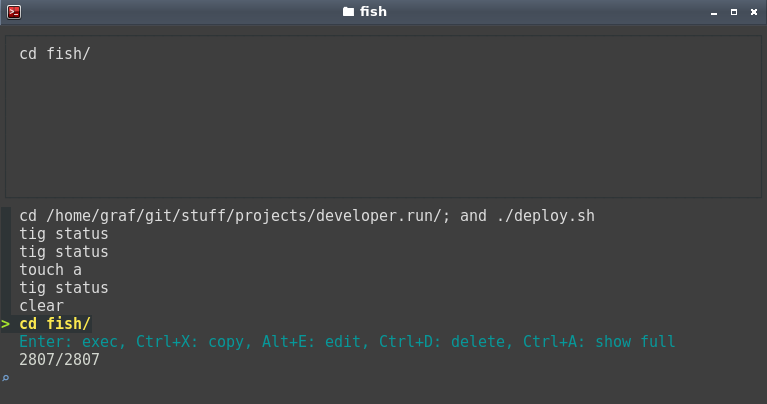Close the fish terminal window
The height and width of the screenshot is (404, 767).
click(754, 12)
